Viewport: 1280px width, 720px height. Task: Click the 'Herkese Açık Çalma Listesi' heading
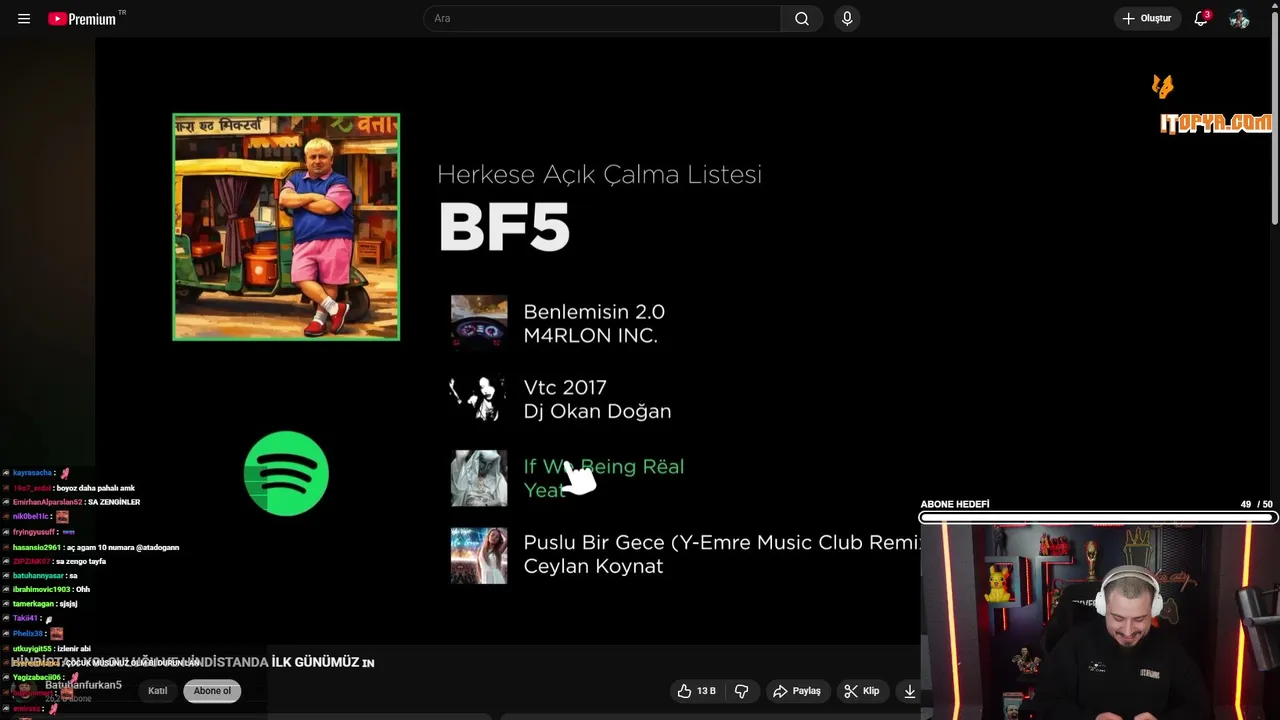click(599, 174)
